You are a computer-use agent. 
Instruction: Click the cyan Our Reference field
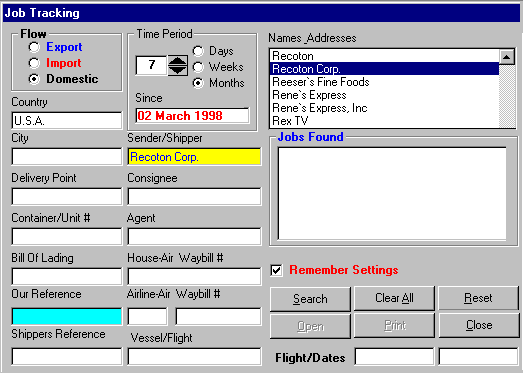(67, 317)
